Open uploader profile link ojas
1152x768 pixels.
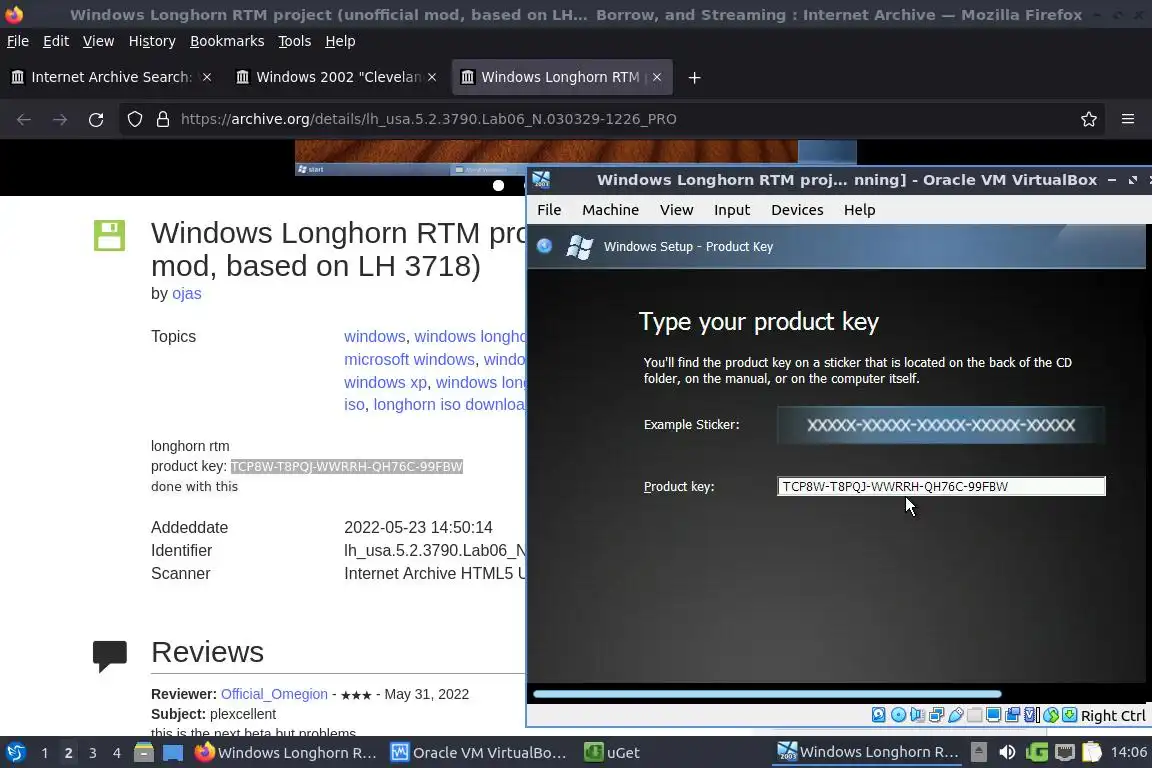(187, 293)
